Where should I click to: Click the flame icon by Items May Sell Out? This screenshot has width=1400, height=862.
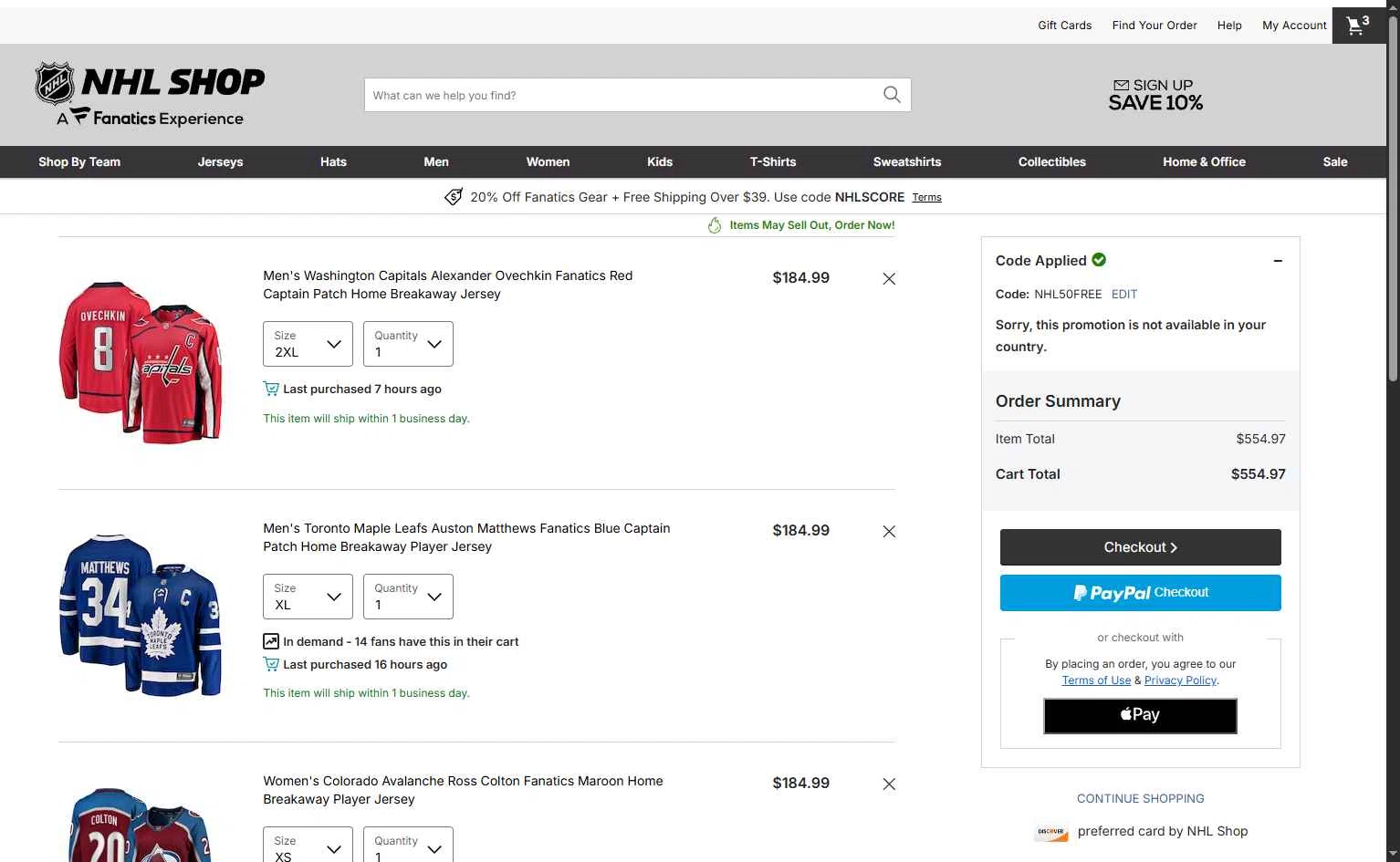(715, 225)
